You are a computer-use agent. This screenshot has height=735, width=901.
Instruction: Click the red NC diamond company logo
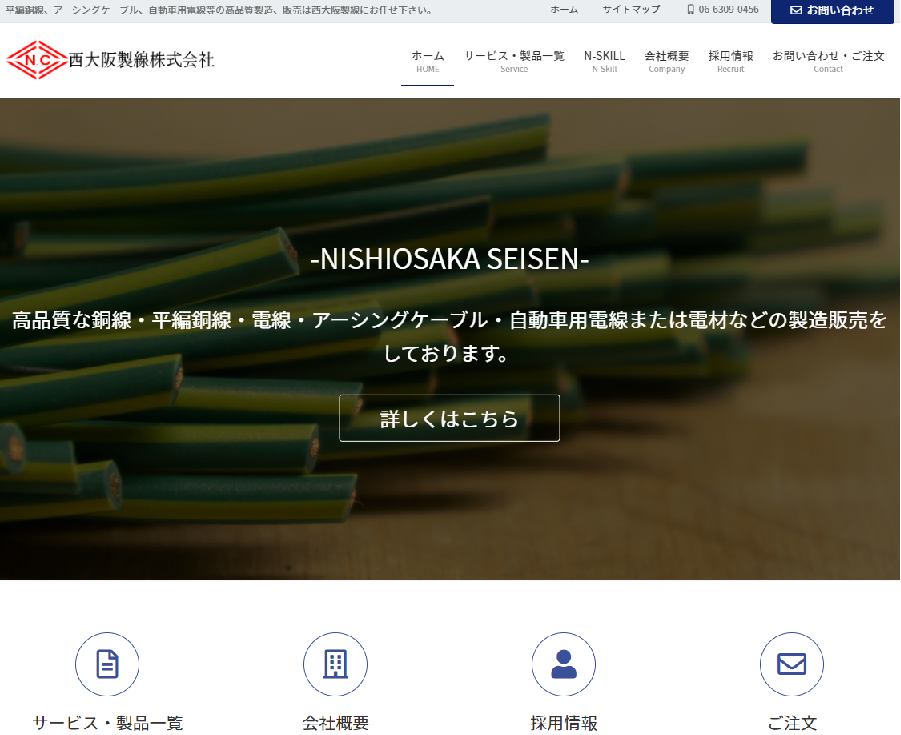click(36, 60)
